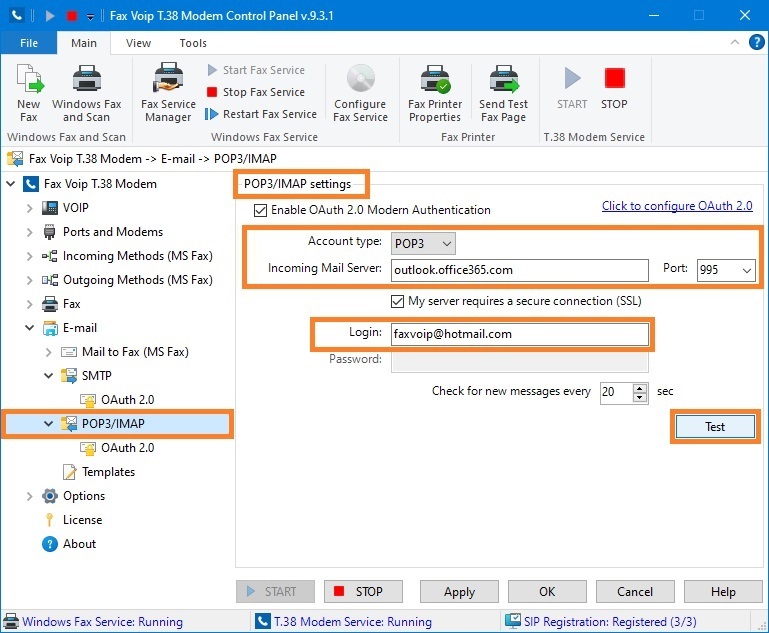Click the phone icon in the title bar
The width and height of the screenshot is (769, 633).
coord(17,15)
